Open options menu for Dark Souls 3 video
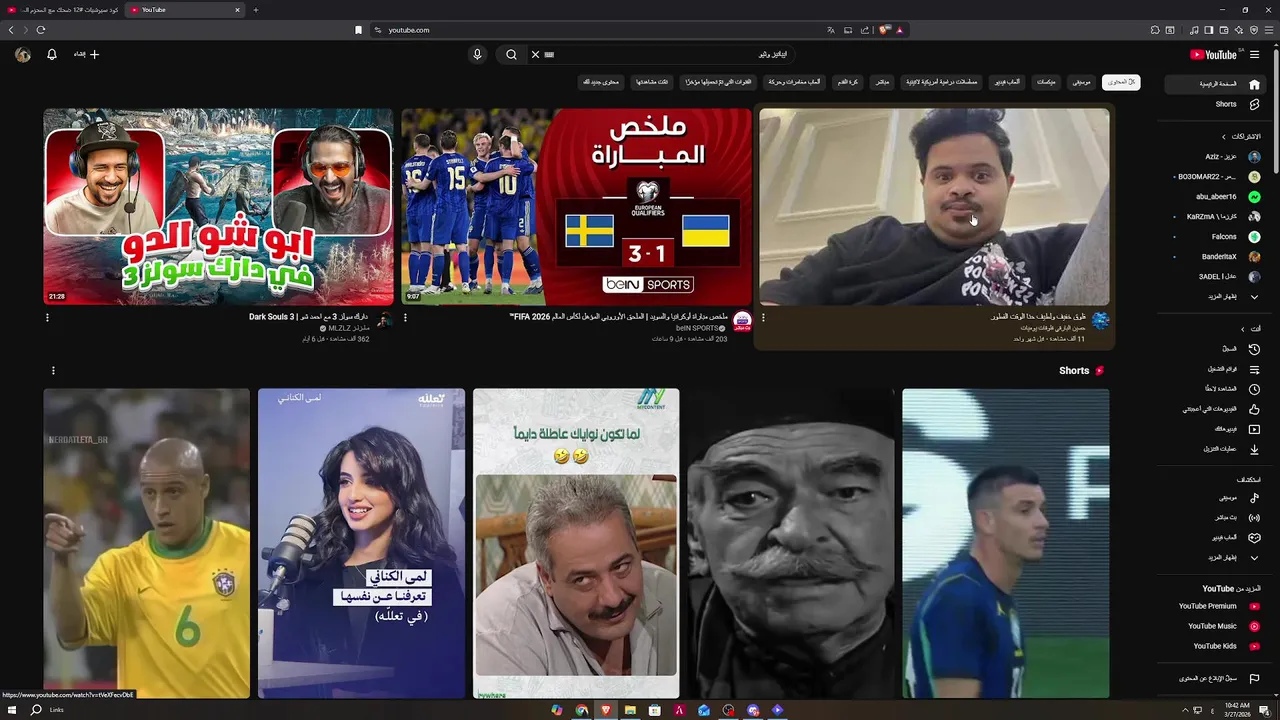 click(x=47, y=318)
